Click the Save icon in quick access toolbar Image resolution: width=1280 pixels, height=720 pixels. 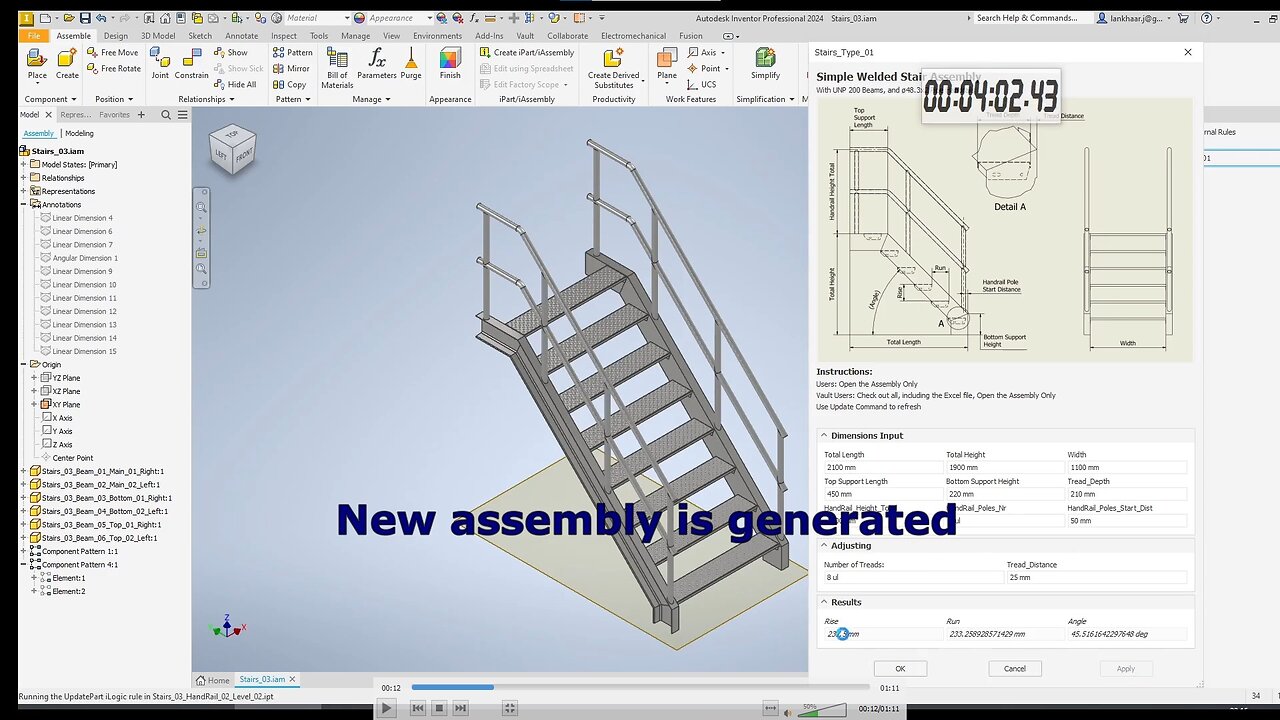pyautogui.click(x=85, y=18)
